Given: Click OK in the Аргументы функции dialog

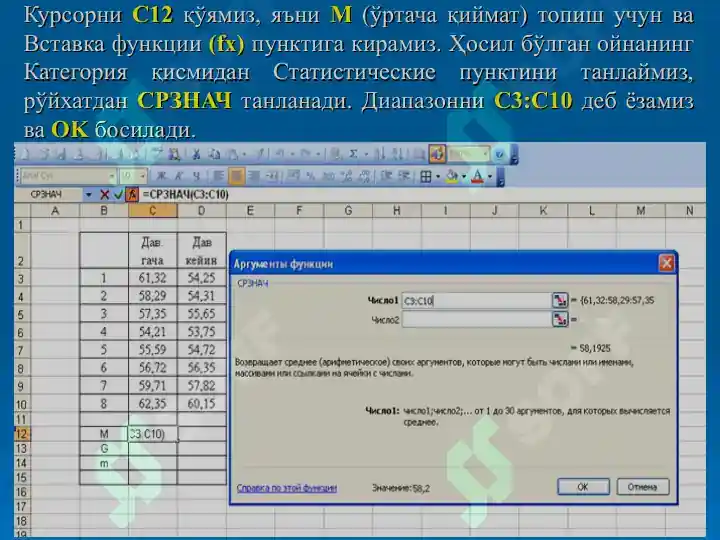Looking at the screenshot, I should tap(583, 487).
